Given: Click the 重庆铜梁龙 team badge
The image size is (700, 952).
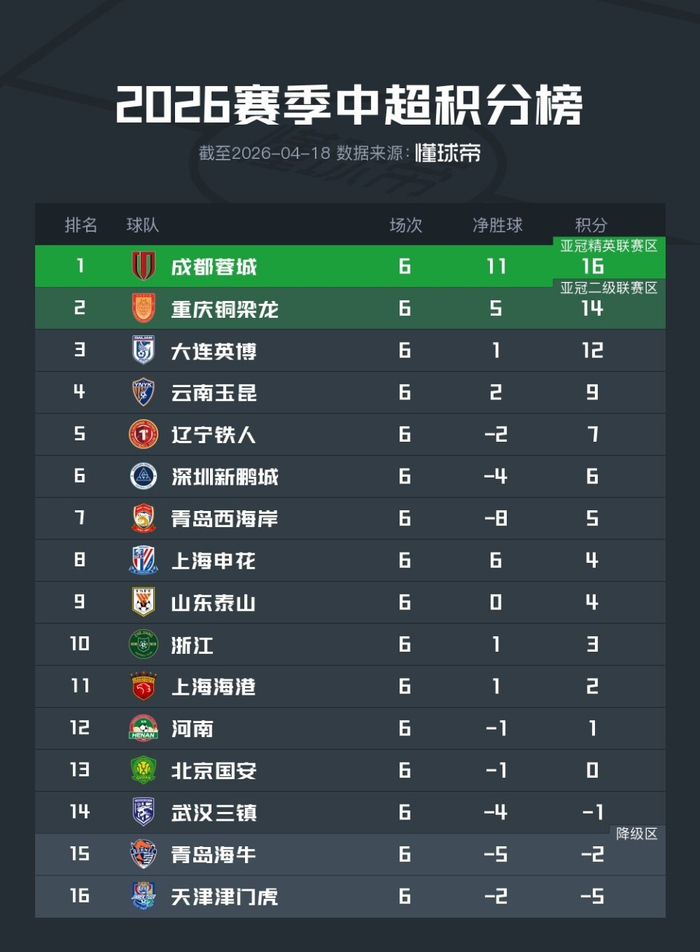Looking at the screenshot, I should (144, 308).
